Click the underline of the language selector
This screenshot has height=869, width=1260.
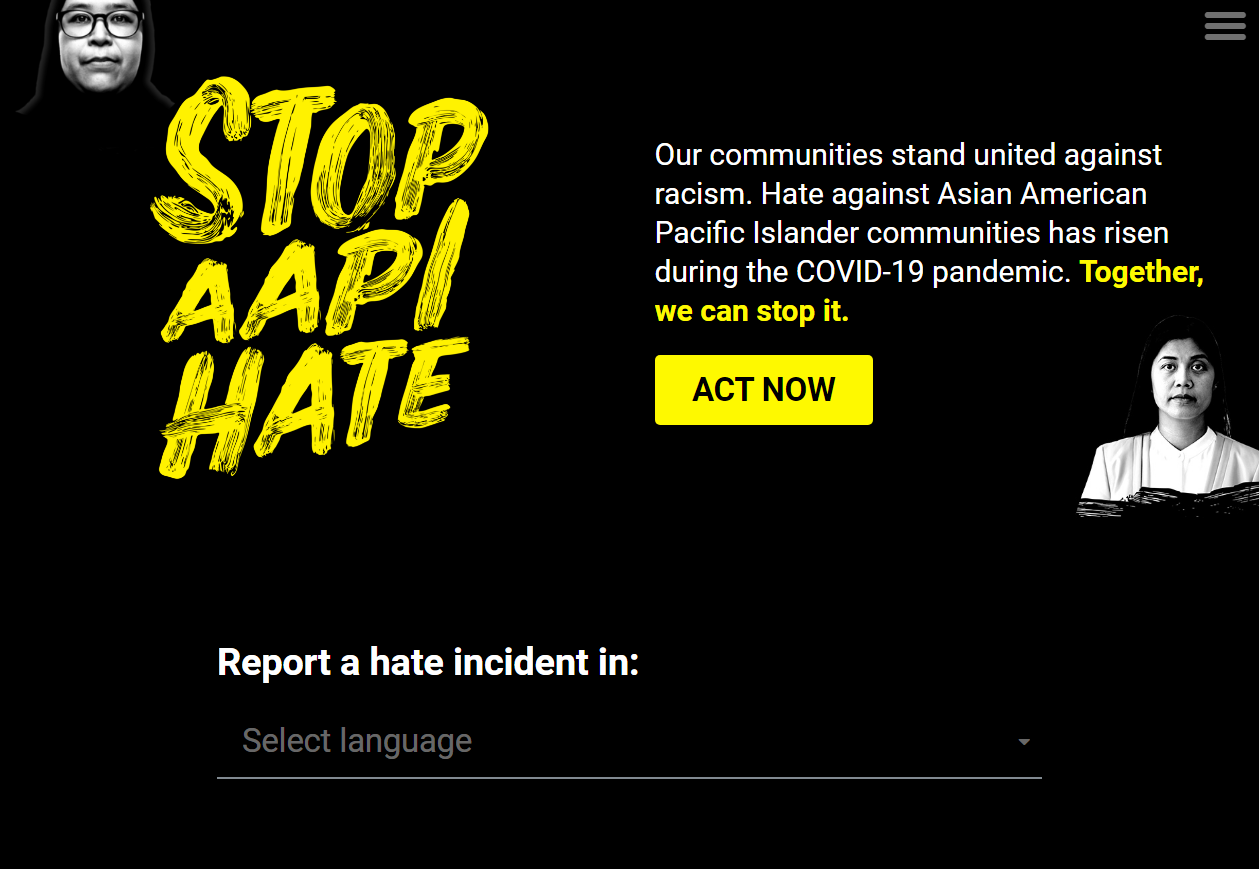(629, 777)
